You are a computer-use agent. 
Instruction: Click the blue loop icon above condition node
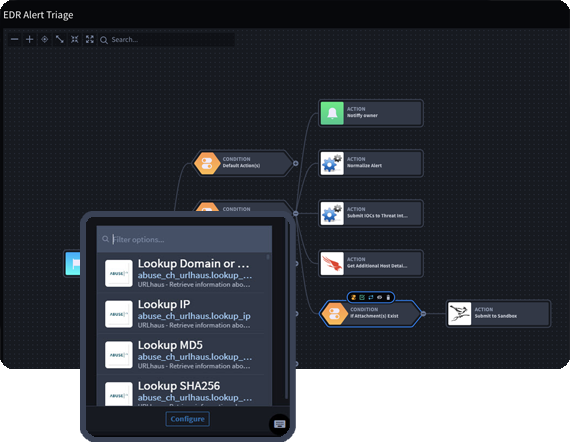click(x=371, y=297)
